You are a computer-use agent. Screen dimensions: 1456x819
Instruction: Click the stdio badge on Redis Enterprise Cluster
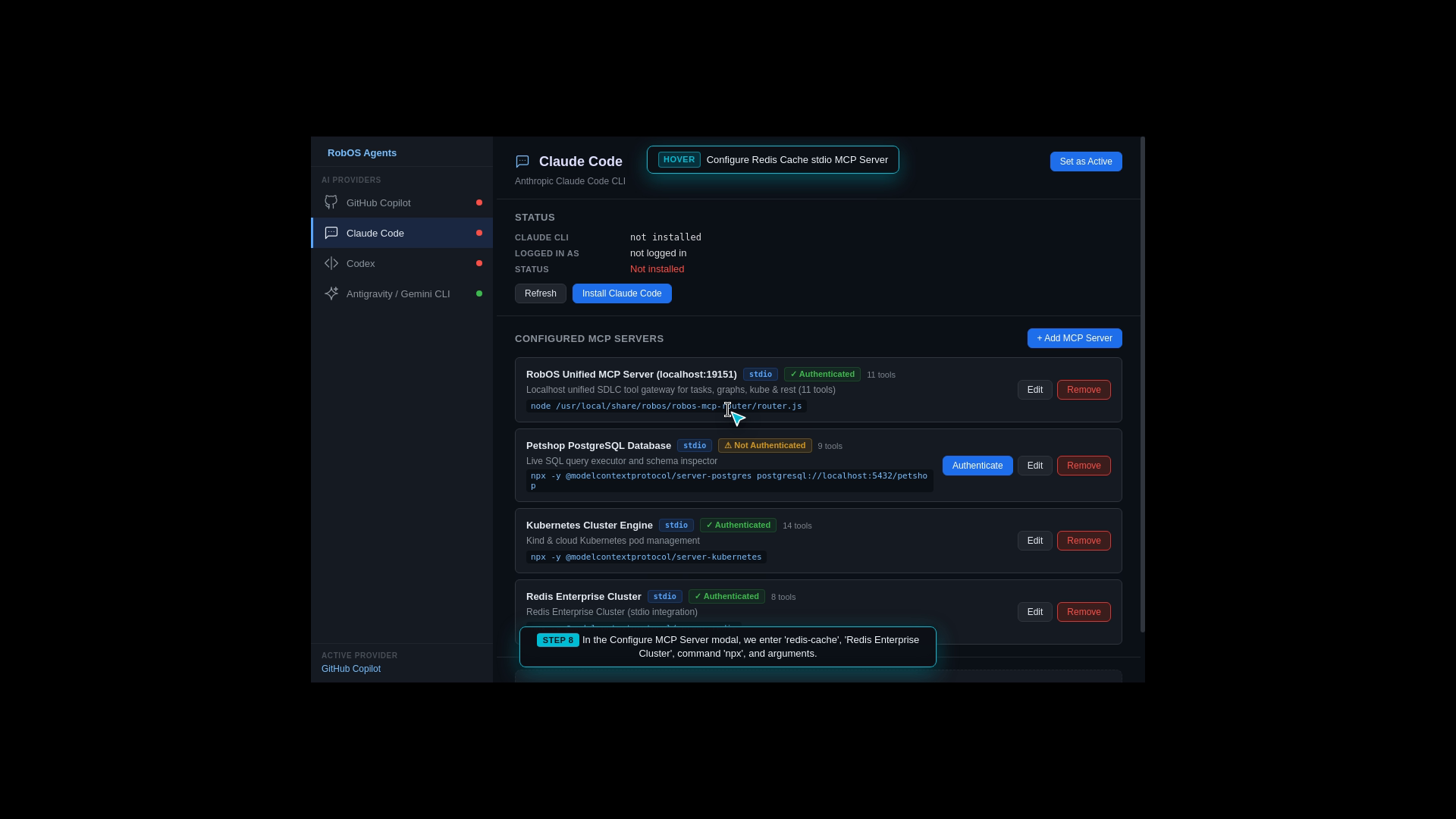(x=665, y=597)
